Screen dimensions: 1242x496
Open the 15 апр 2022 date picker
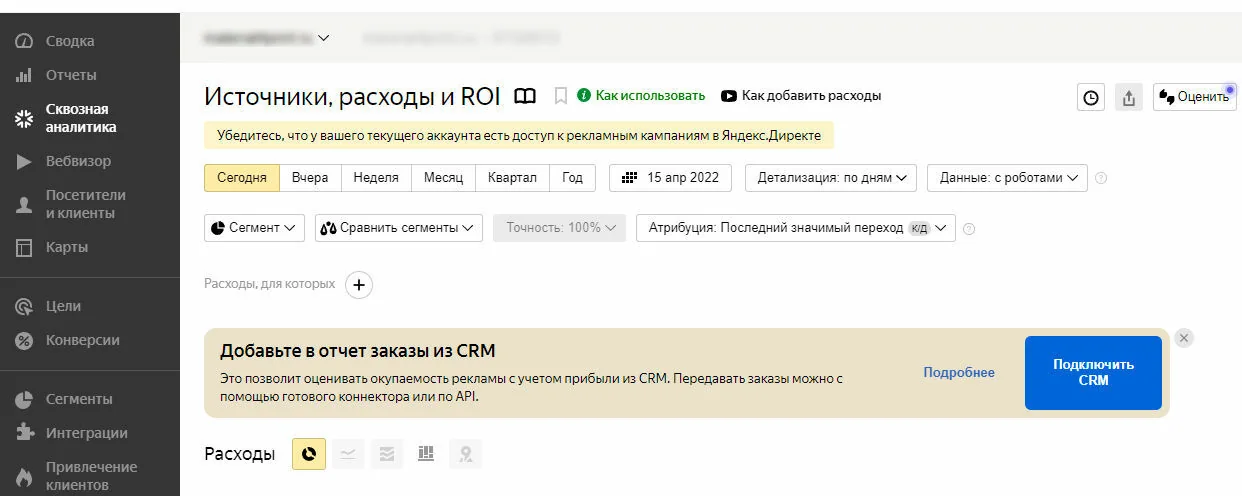tap(670, 178)
